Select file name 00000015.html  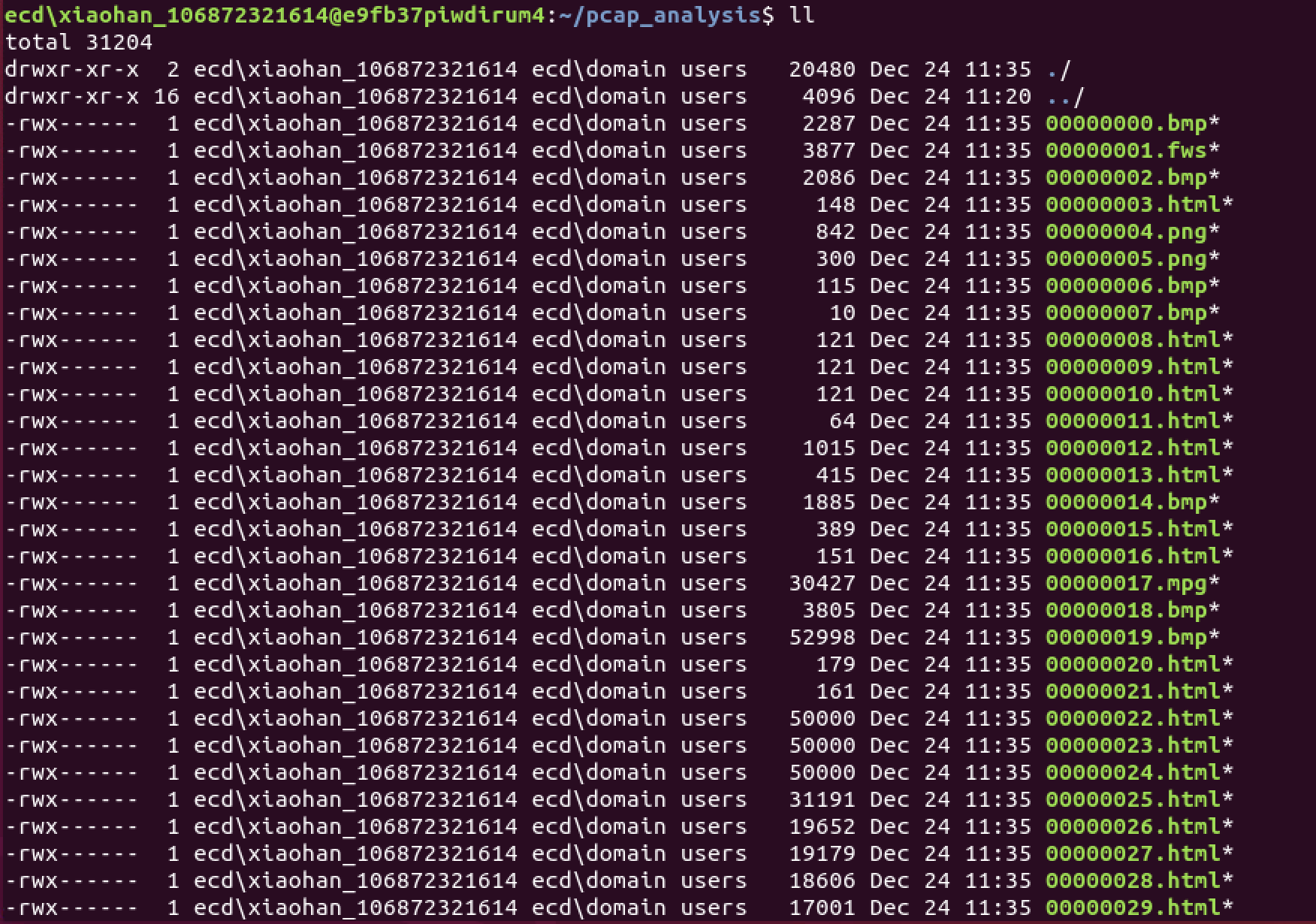(1133, 529)
